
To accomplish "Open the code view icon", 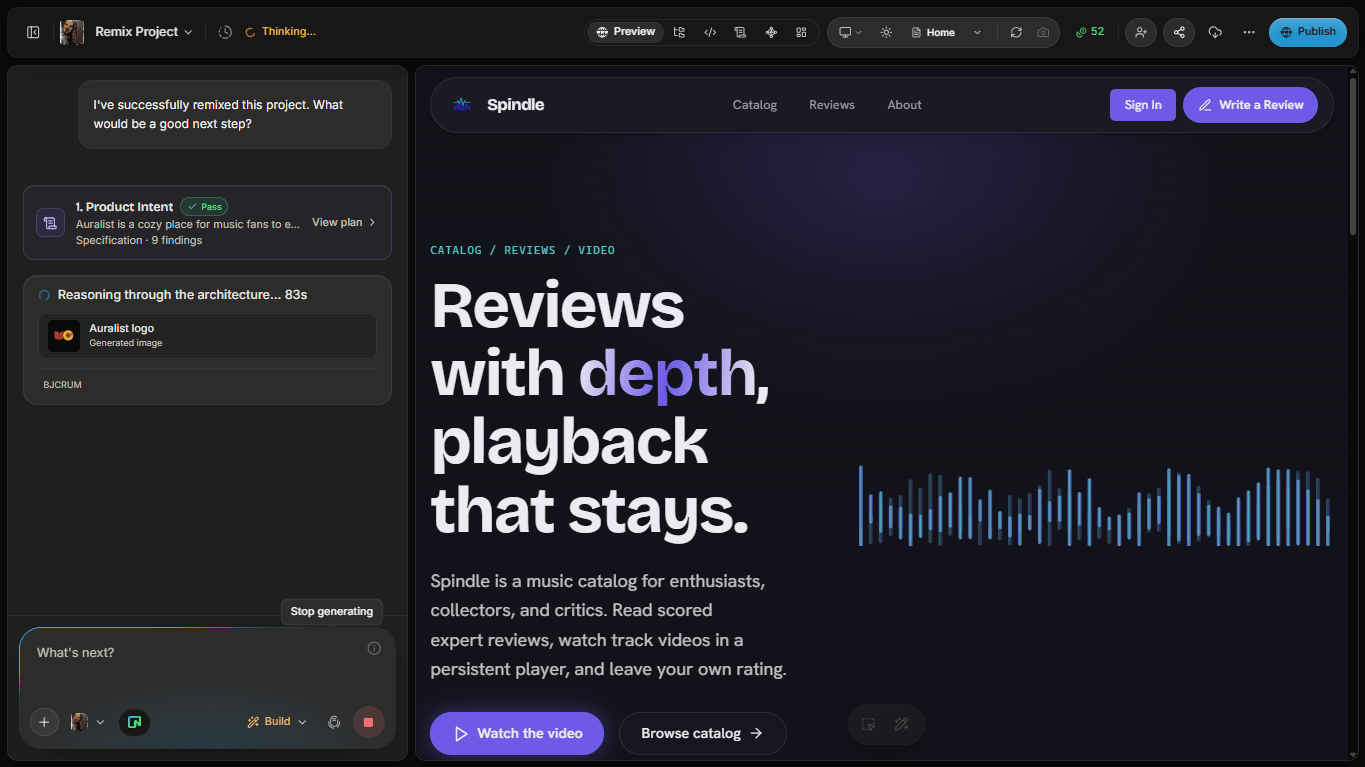I will 710,32.
